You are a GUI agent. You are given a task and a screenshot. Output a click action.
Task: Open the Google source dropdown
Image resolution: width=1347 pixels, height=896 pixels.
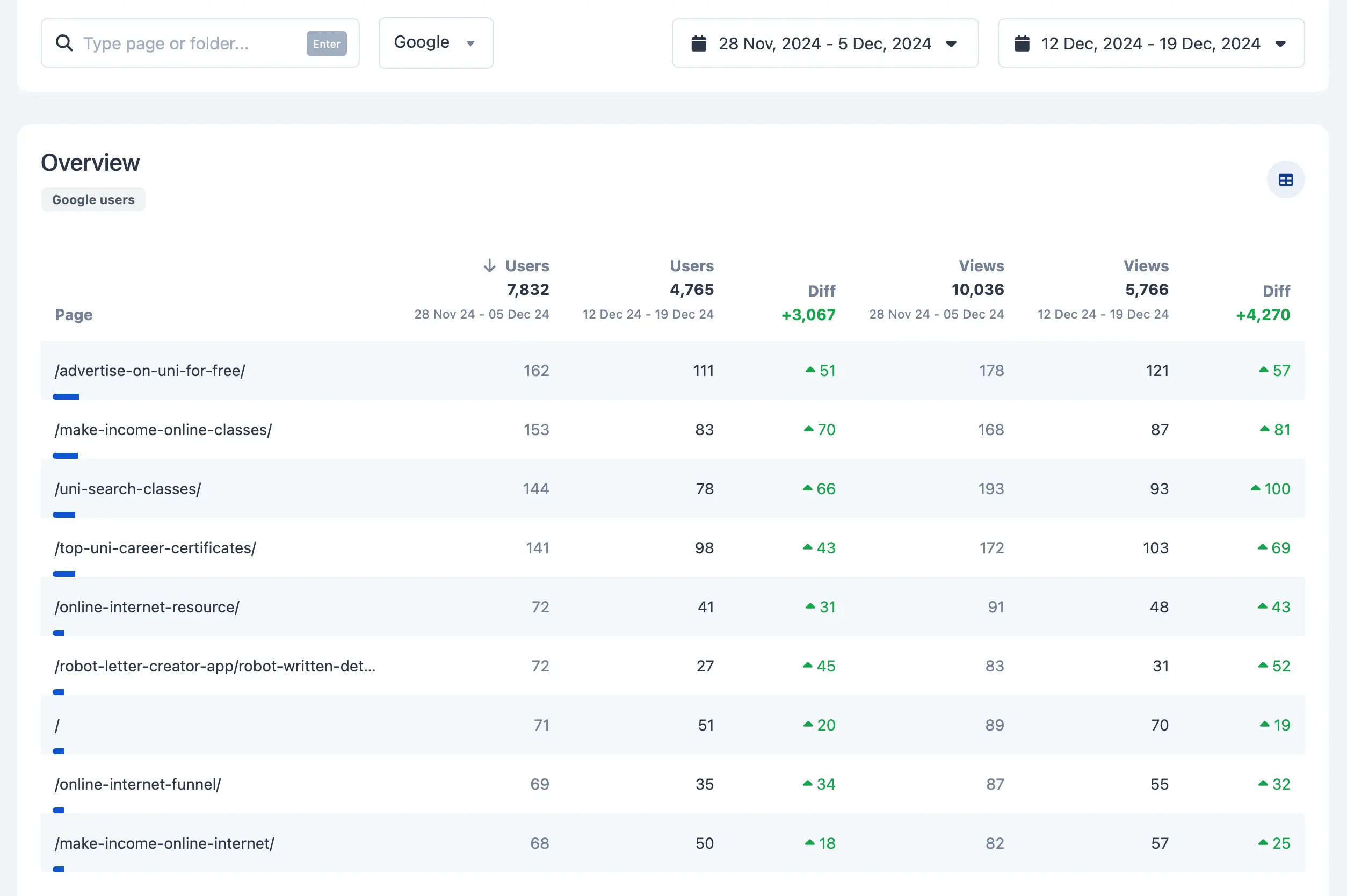point(435,43)
